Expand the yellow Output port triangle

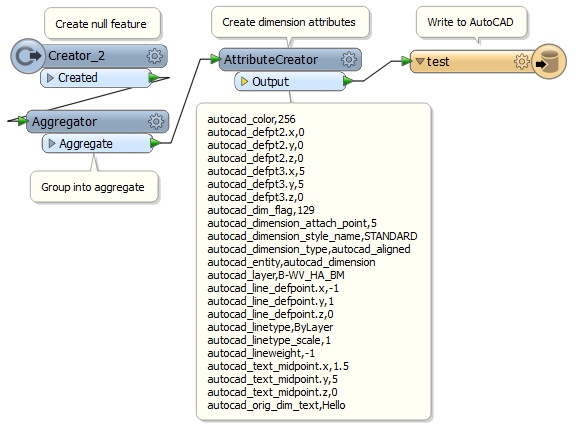(x=244, y=81)
